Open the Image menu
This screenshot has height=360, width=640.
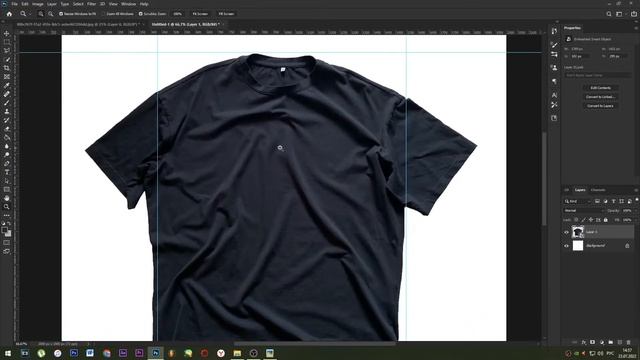tap(38, 4)
